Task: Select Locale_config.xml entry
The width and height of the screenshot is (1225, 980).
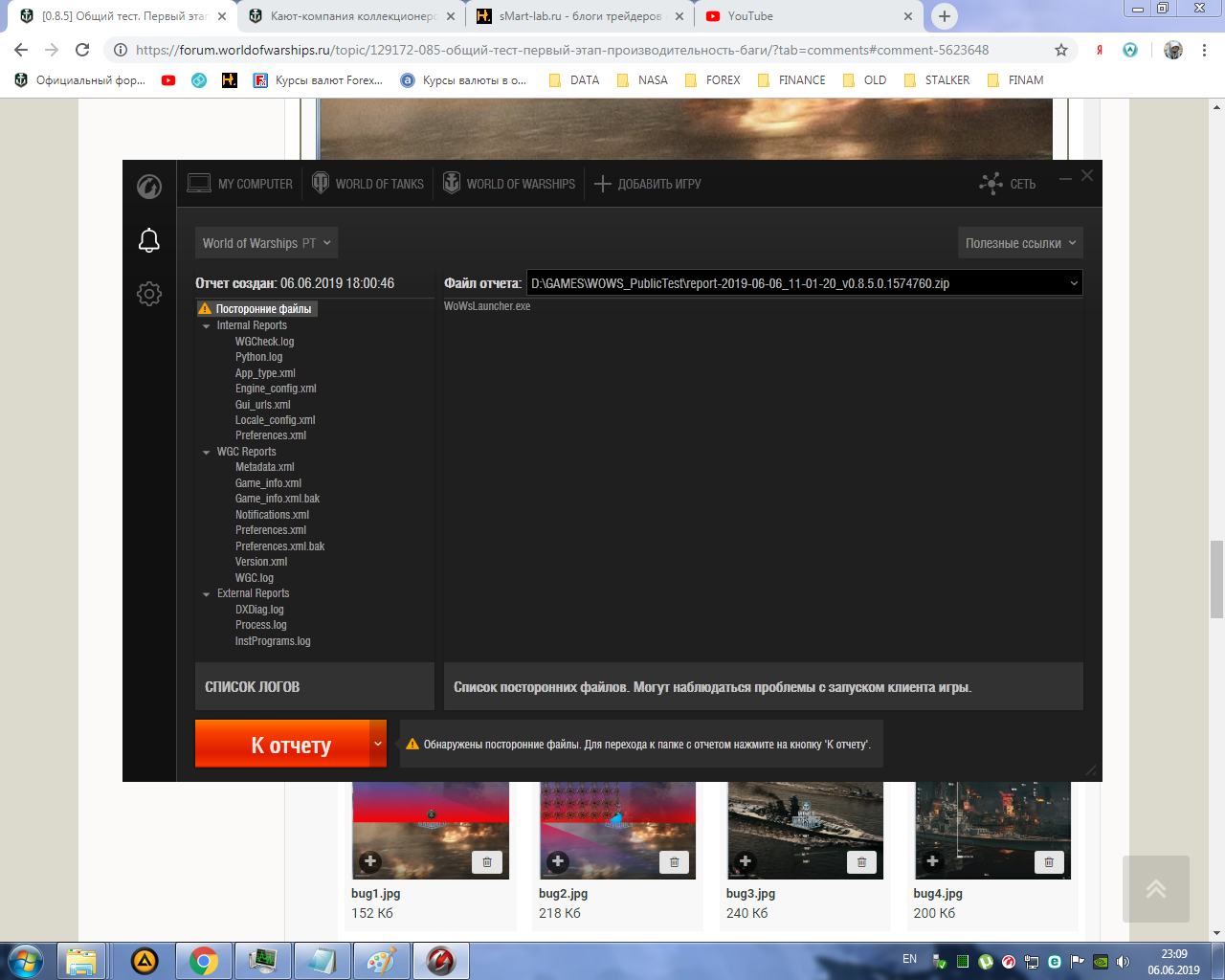Action: tap(276, 420)
